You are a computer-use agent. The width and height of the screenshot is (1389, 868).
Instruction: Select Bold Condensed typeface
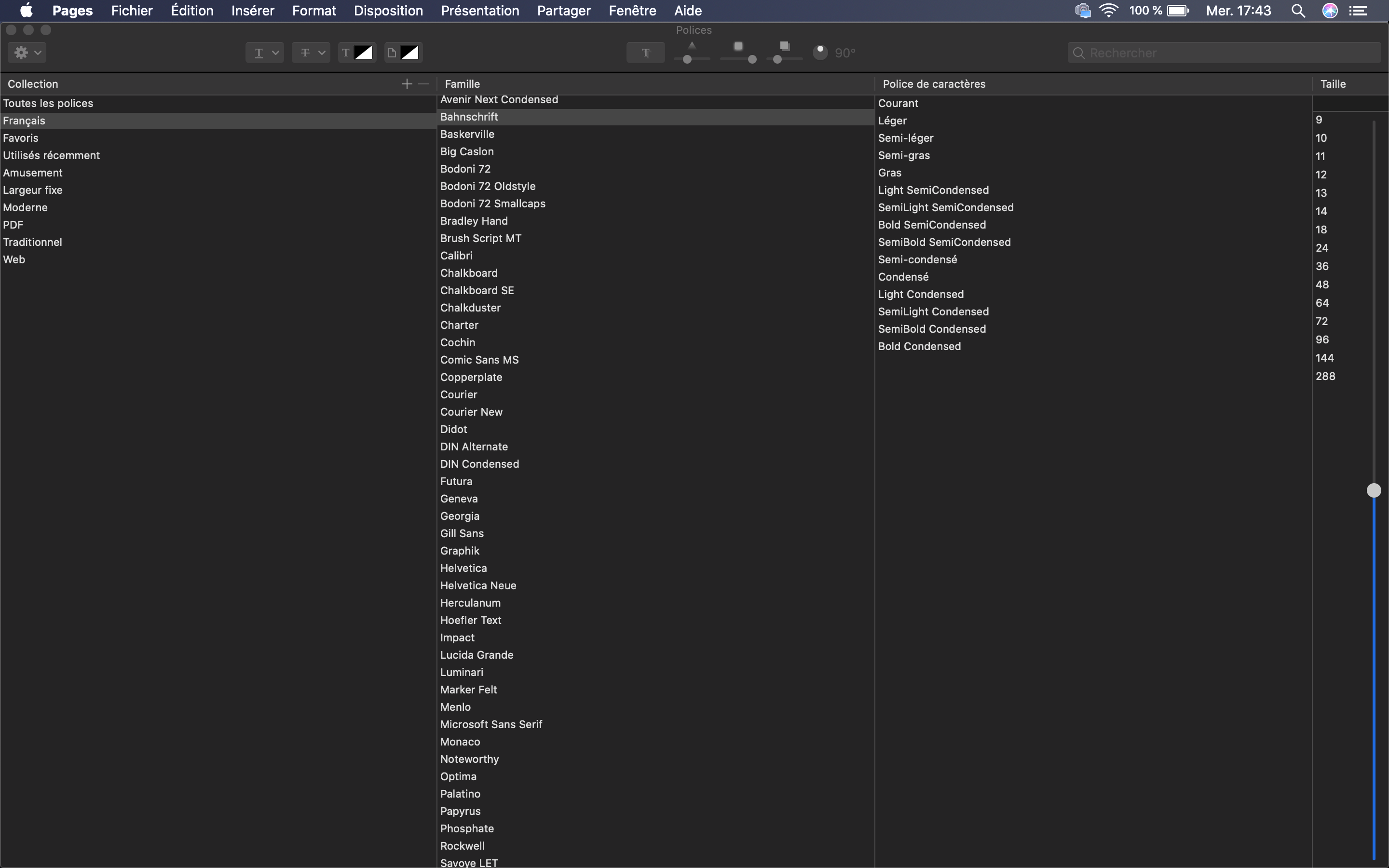(919, 346)
